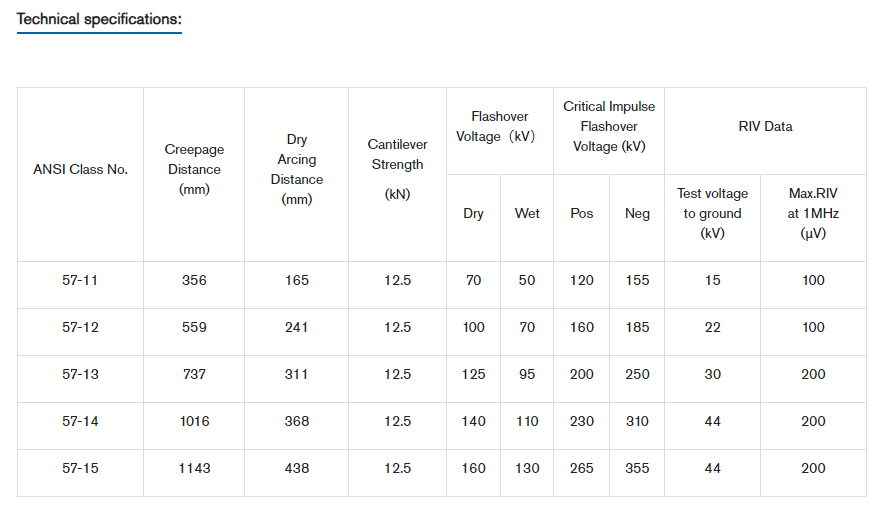Select the RIV Data header cell

click(765, 127)
